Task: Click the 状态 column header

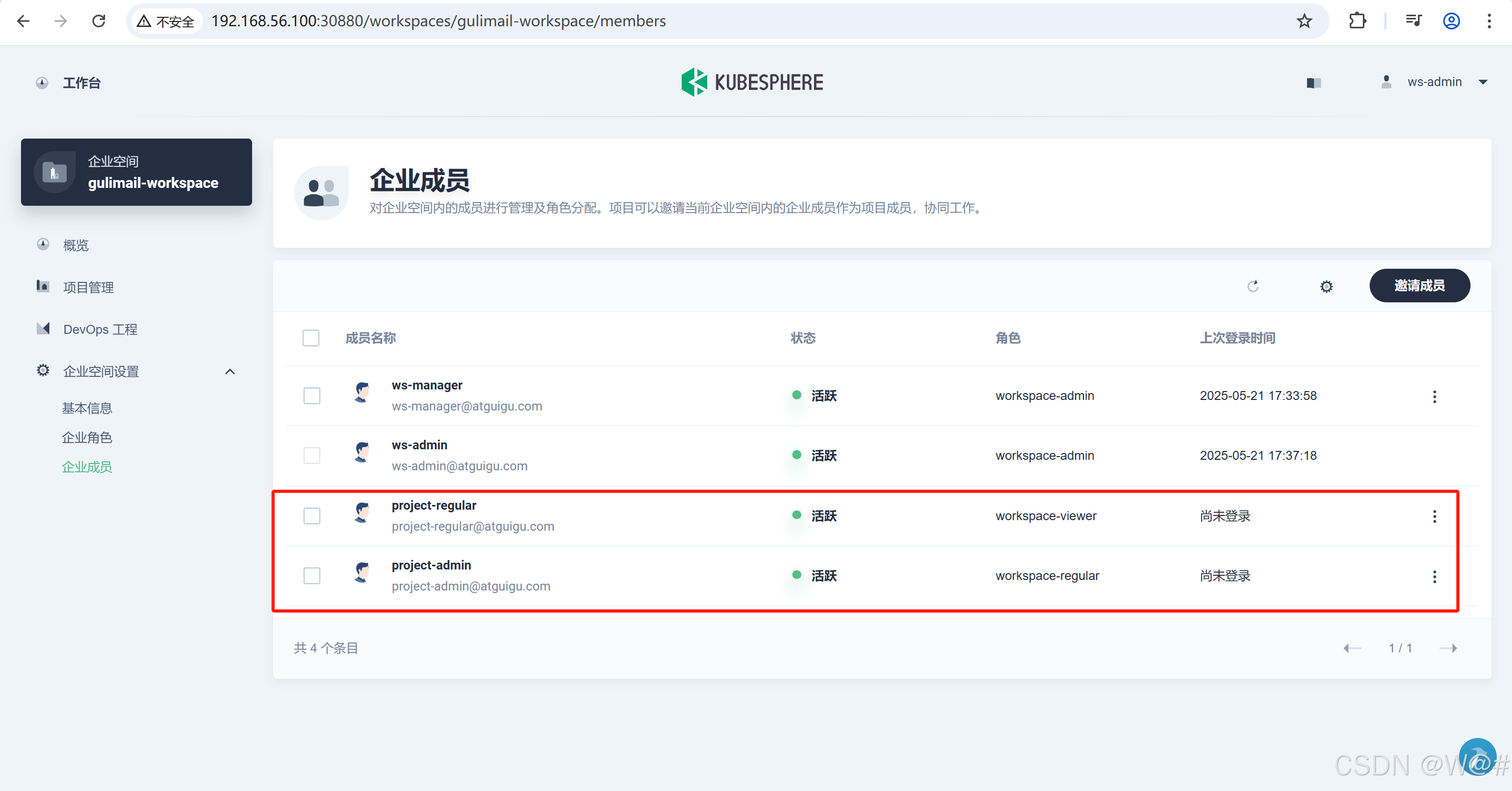Action: pos(803,338)
